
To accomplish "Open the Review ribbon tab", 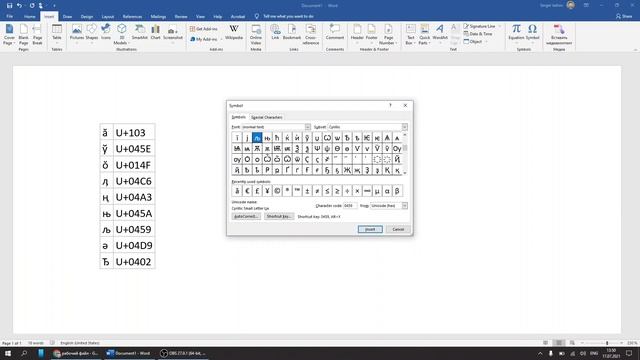I will 181,16.
